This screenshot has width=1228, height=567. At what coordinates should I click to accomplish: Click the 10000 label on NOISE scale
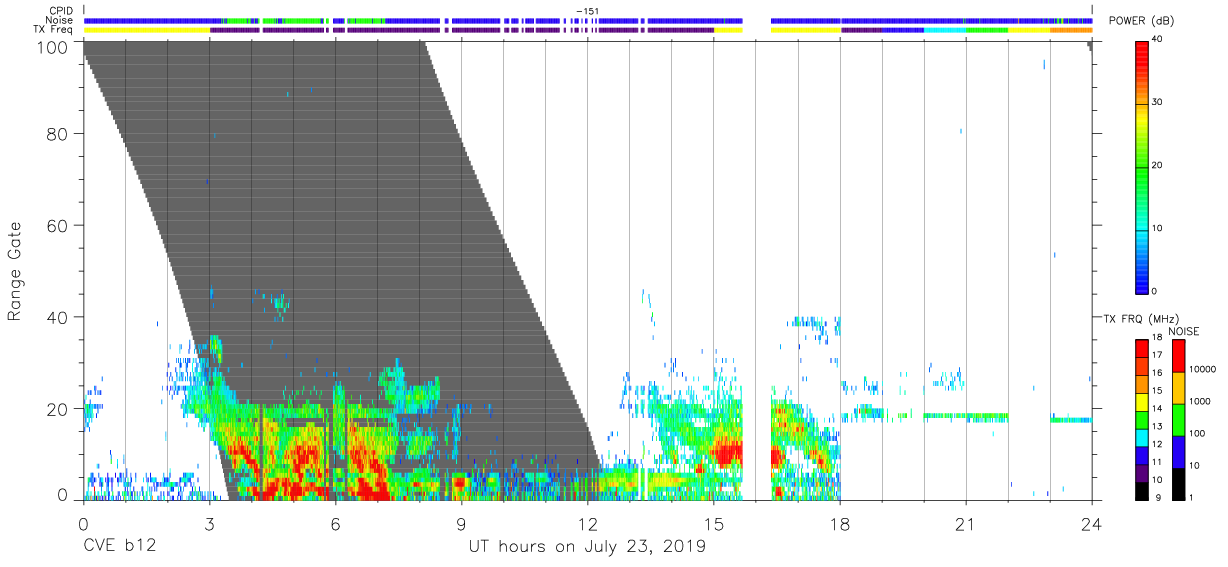pyautogui.click(x=1203, y=370)
